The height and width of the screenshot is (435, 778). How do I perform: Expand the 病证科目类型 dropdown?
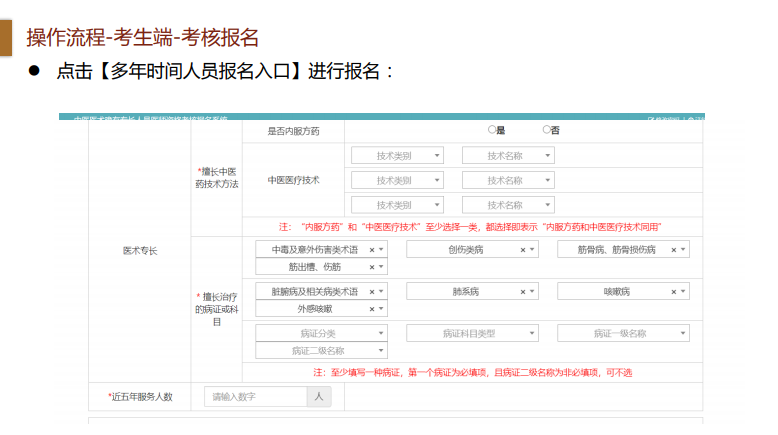point(471,333)
